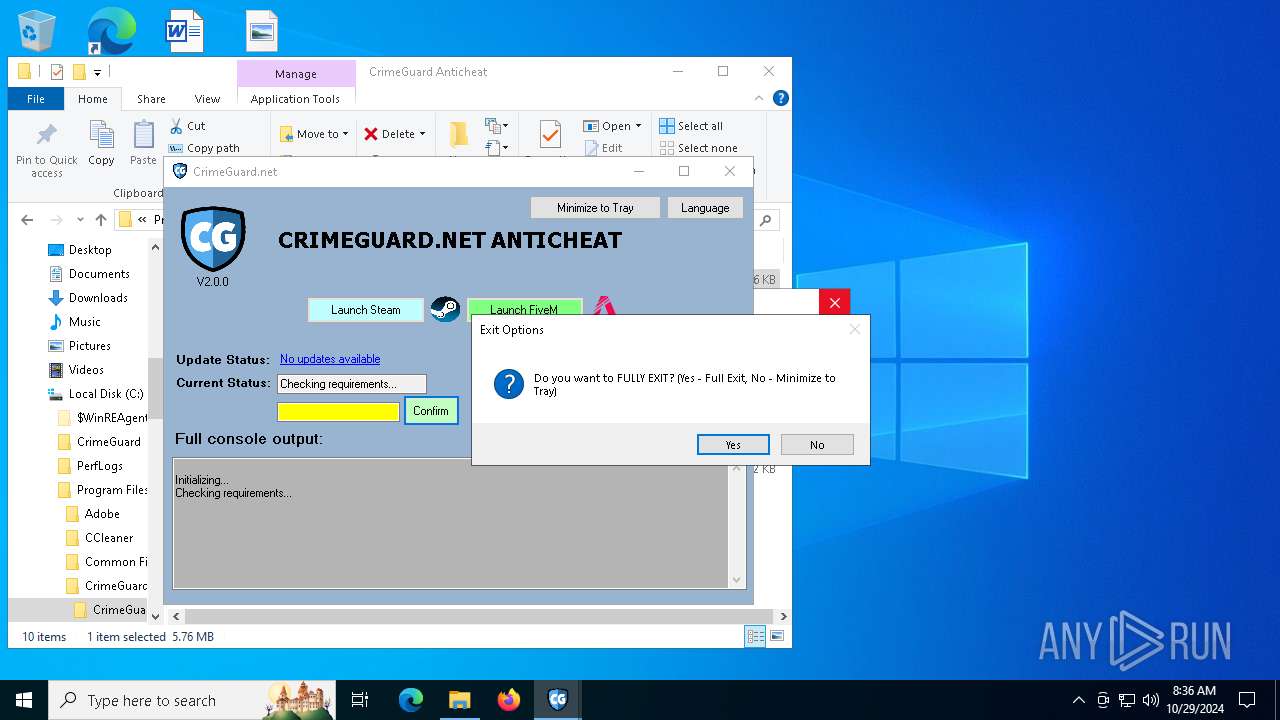Click Copy path in ribbon
Viewport: 1280px width, 720px height.
point(204,148)
